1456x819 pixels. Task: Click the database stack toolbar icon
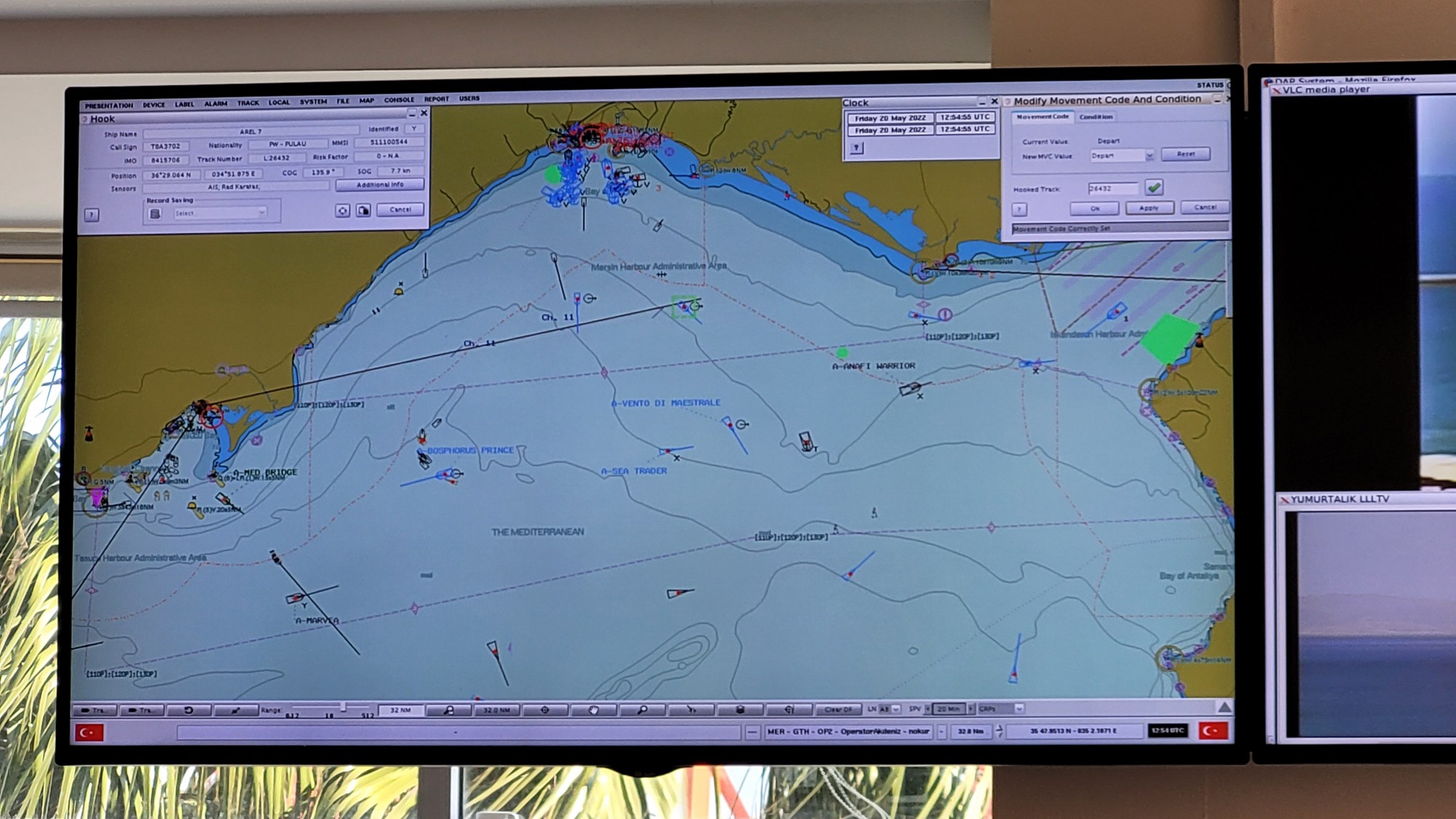point(740,709)
